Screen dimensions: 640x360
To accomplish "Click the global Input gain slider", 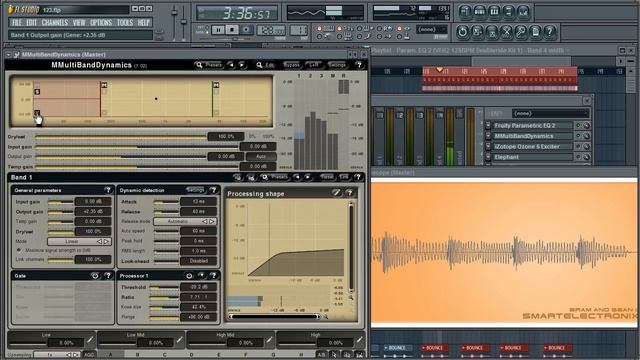I will tap(137, 147).
